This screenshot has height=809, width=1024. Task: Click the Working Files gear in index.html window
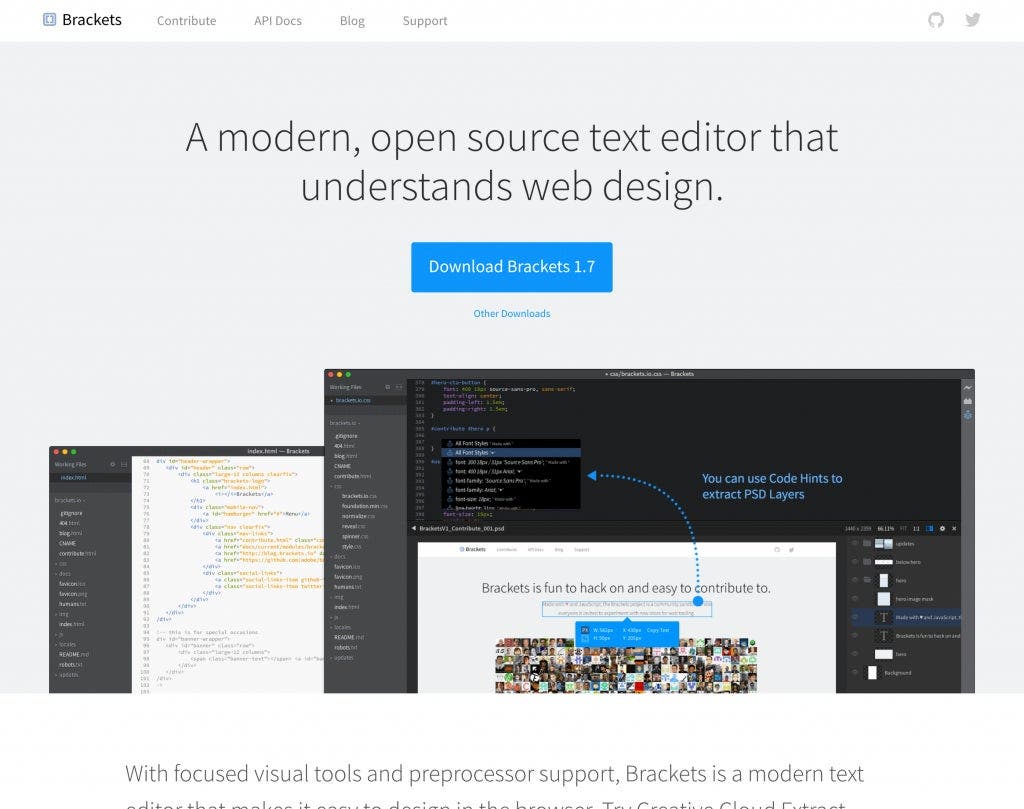[x=112, y=465]
